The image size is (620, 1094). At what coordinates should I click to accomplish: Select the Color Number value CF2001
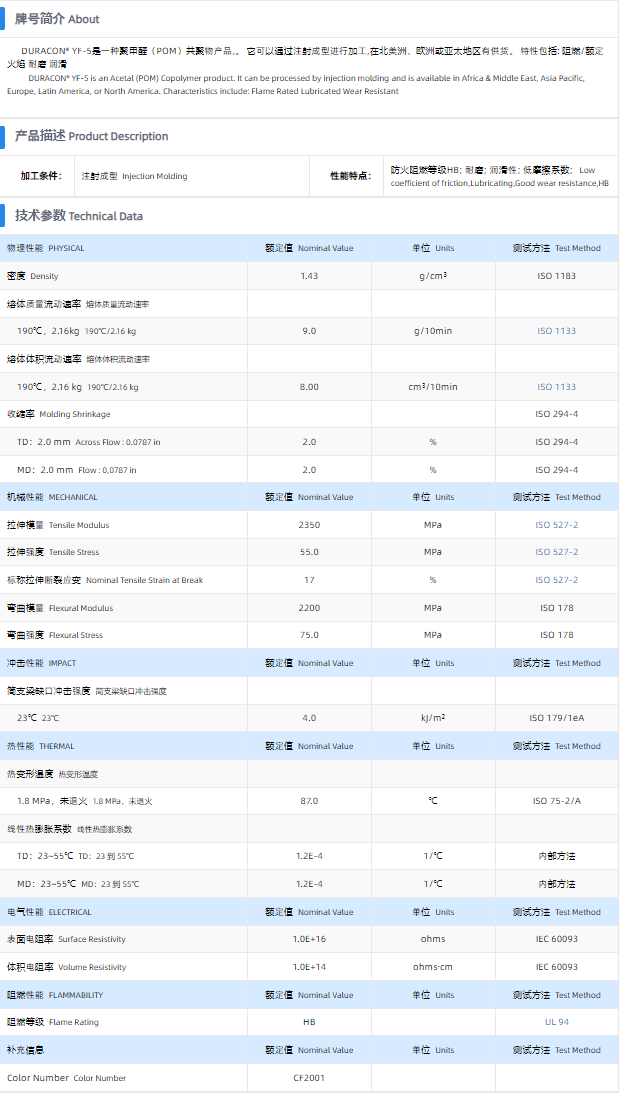tap(309, 1078)
